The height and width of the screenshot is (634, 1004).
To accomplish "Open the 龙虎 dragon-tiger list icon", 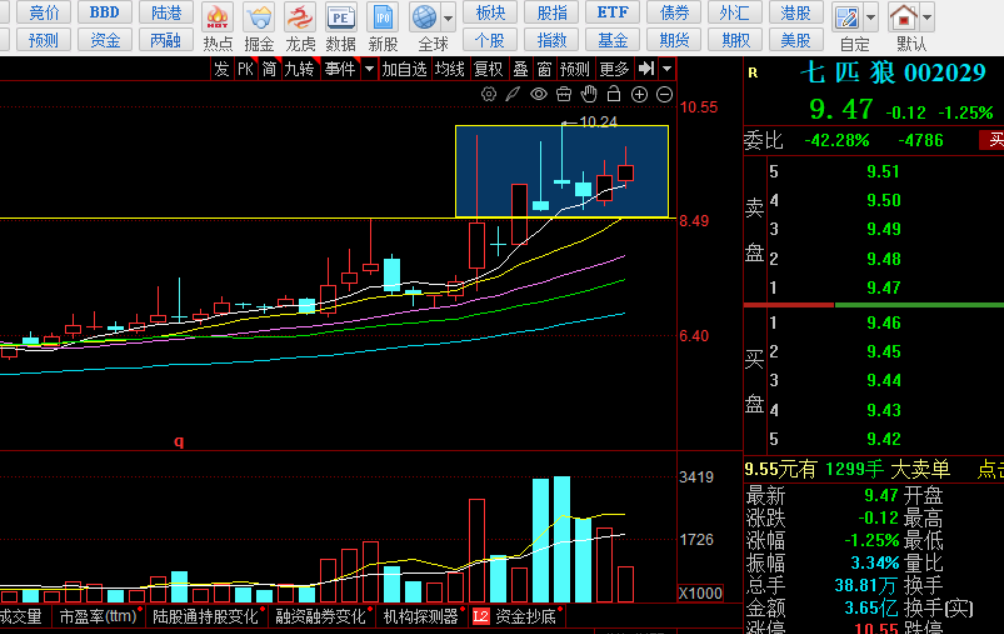I will click(x=300, y=27).
